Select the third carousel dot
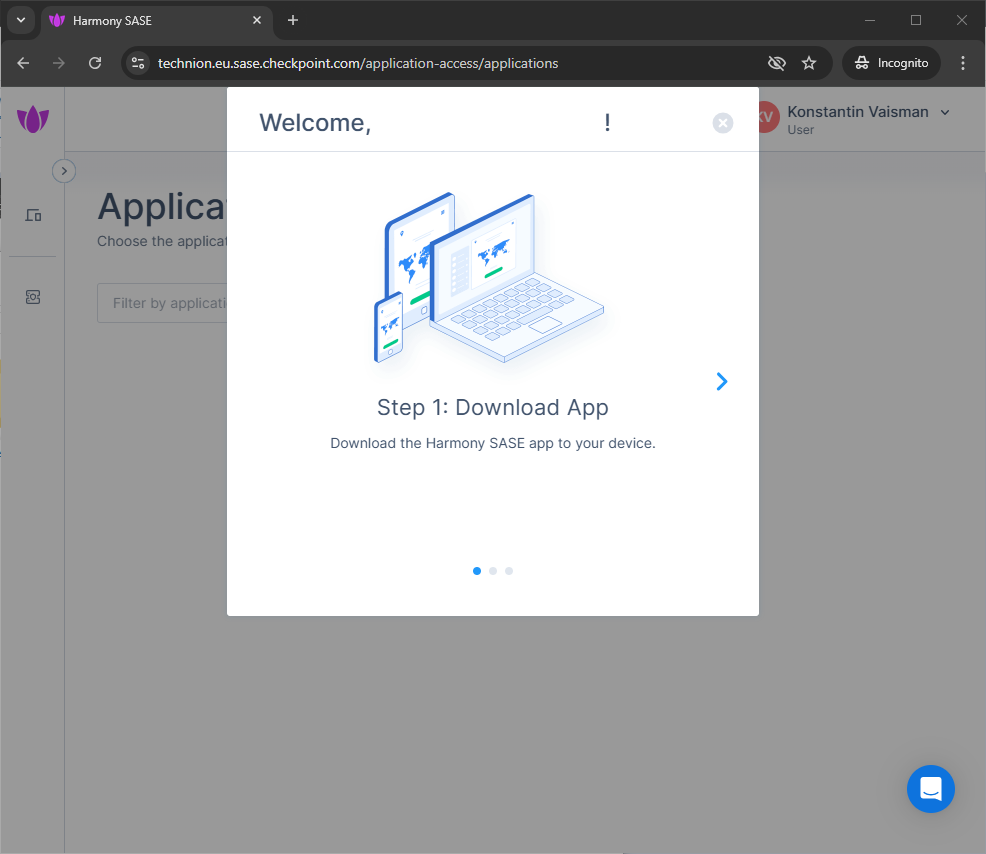 (x=509, y=571)
